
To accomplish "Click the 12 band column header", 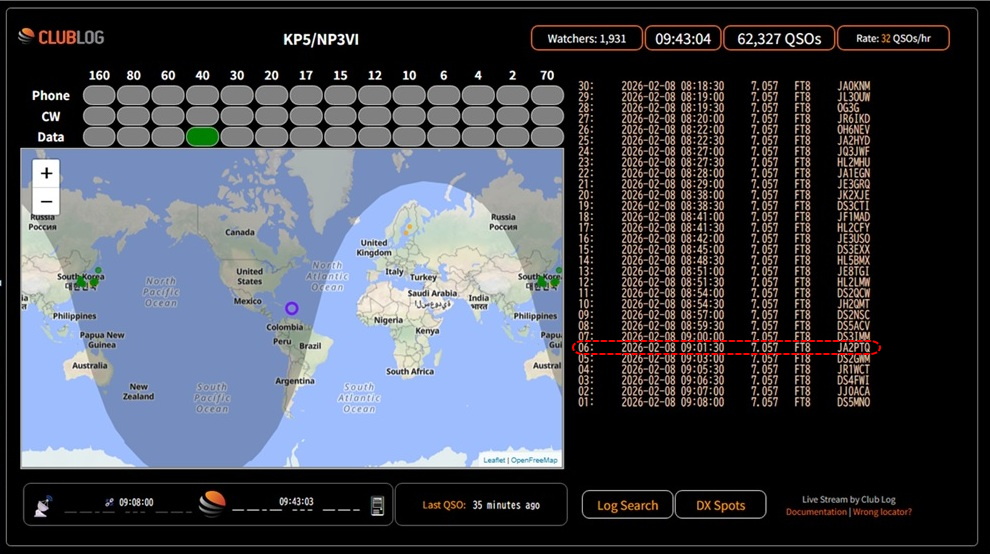I will pyautogui.click(x=375, y=75).
